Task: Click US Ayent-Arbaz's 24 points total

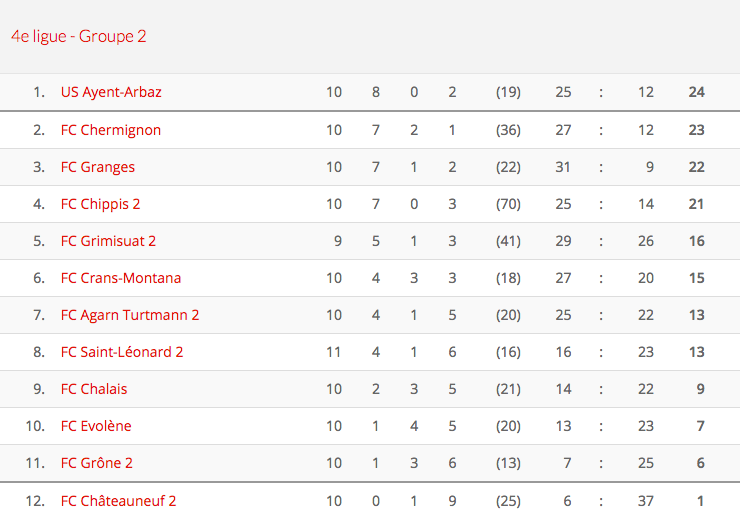Action: [696, 92]
